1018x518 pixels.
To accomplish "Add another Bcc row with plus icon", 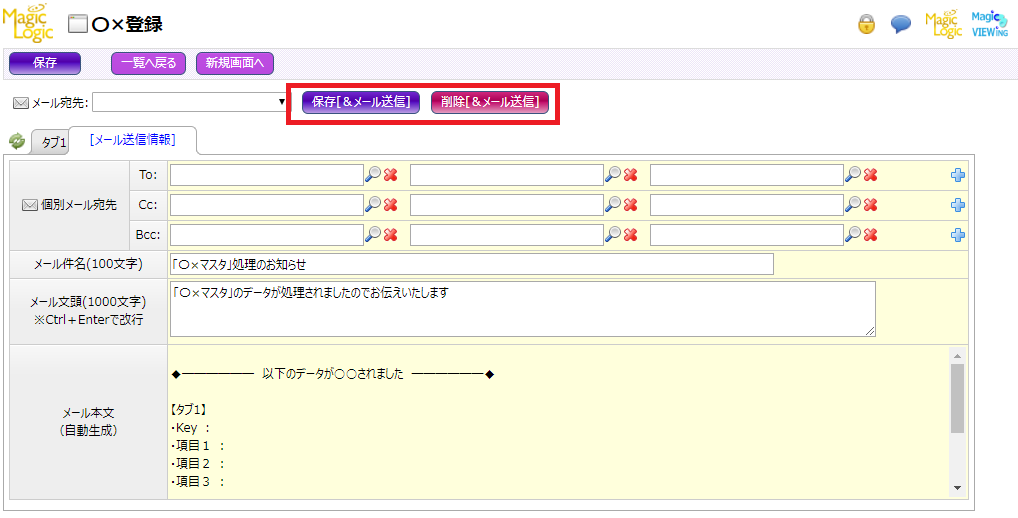I will point(957,235).
